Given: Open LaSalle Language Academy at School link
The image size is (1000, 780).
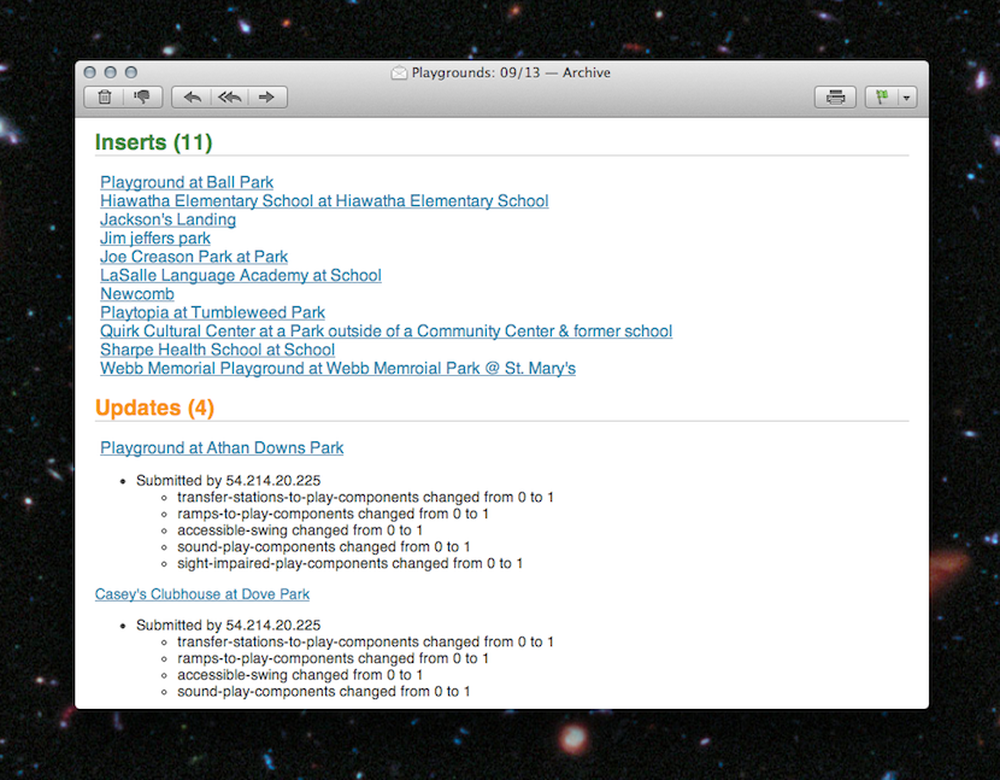Looking at the screenshot, I should (240, 275).
